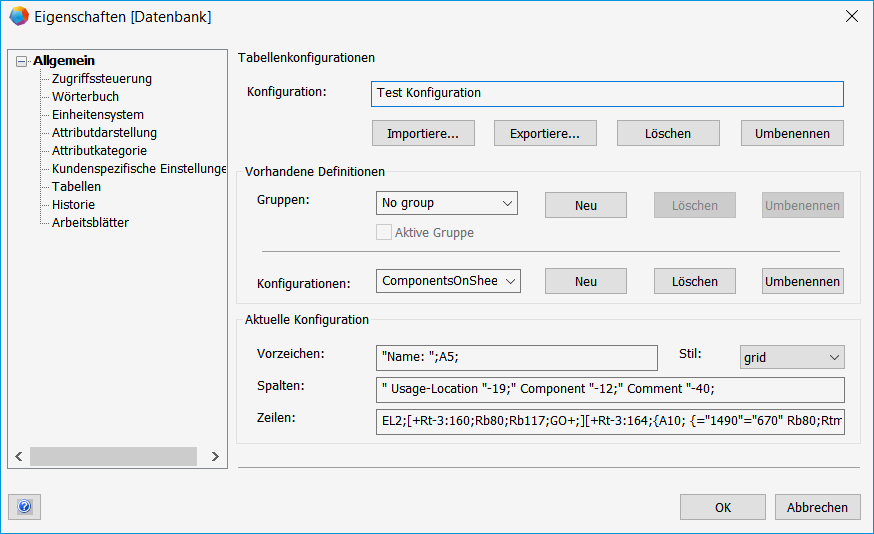Close the Eigenschaften dialog window
874x534 pixels.
coord(851,16)
